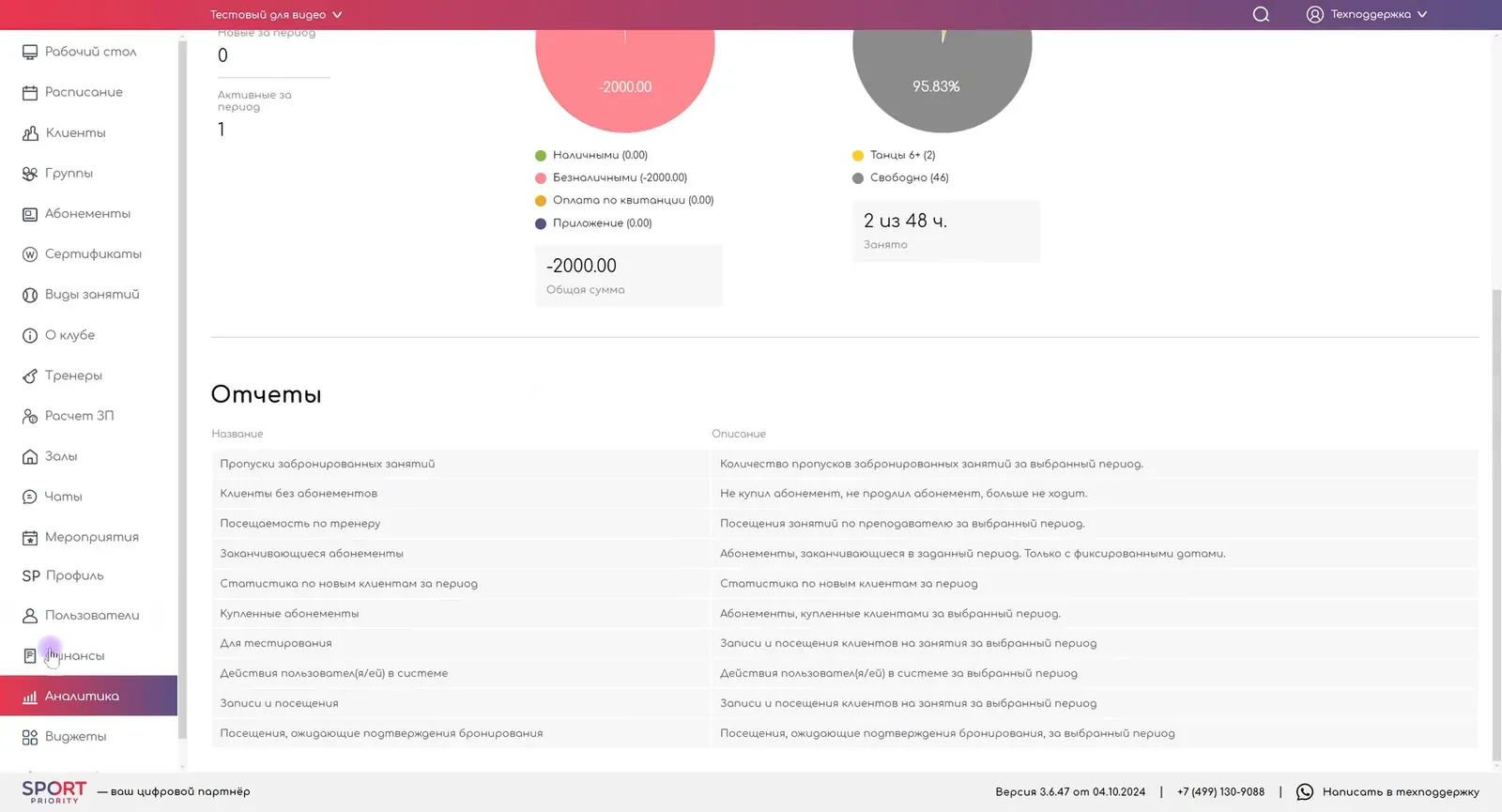Toggle the Безналичными legend color dot
1502x812 pixels.
pyautogui.click(x=541, y=177)
